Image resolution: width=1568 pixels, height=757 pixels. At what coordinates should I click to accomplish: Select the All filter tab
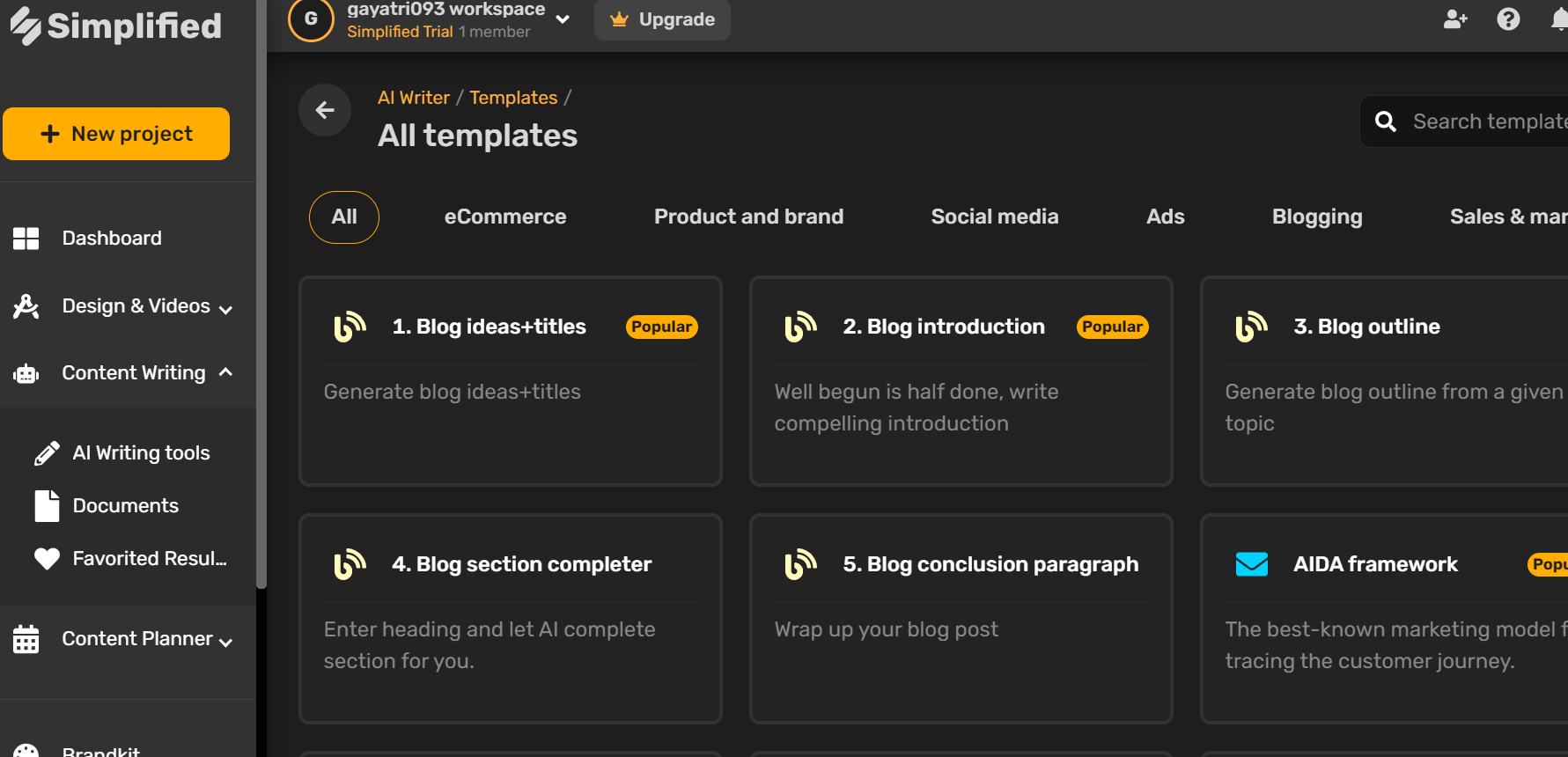pos(344,217)
